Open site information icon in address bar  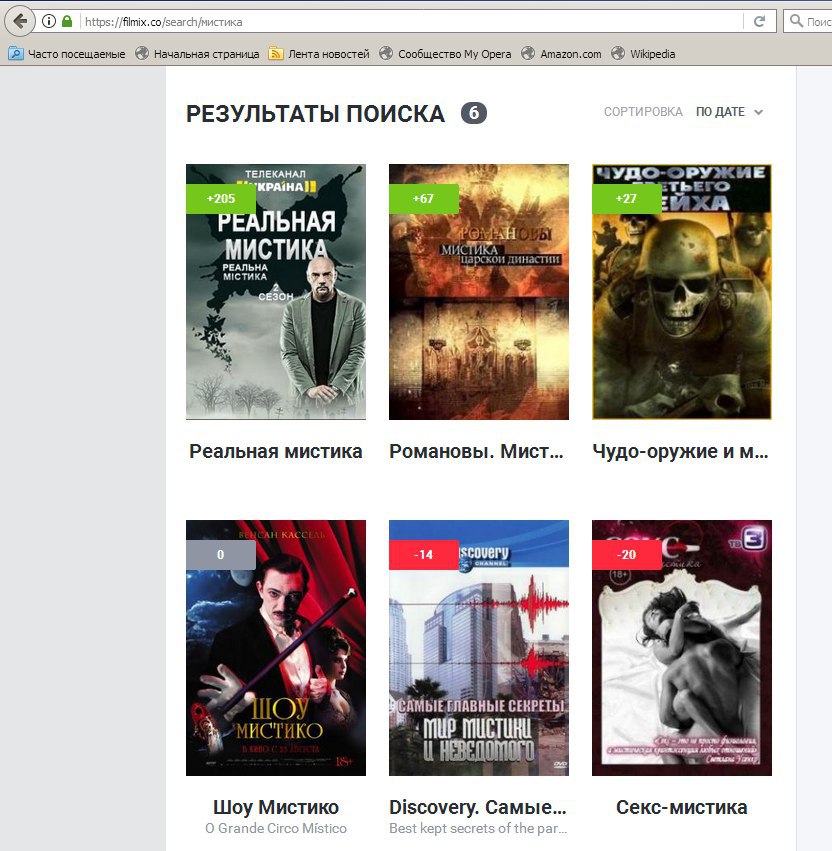click(49, 22)
